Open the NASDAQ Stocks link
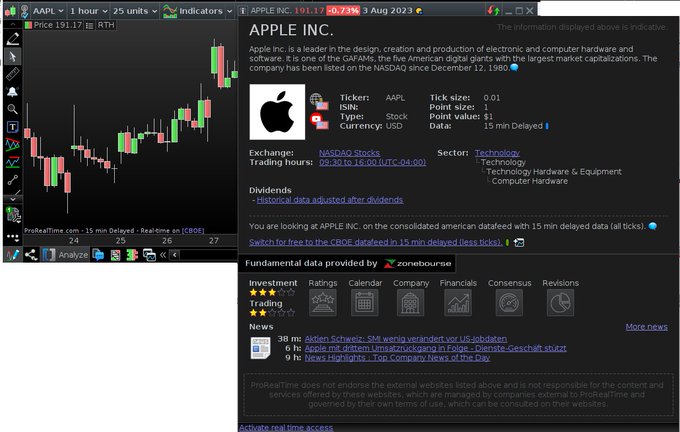 (x=349, y=153)
